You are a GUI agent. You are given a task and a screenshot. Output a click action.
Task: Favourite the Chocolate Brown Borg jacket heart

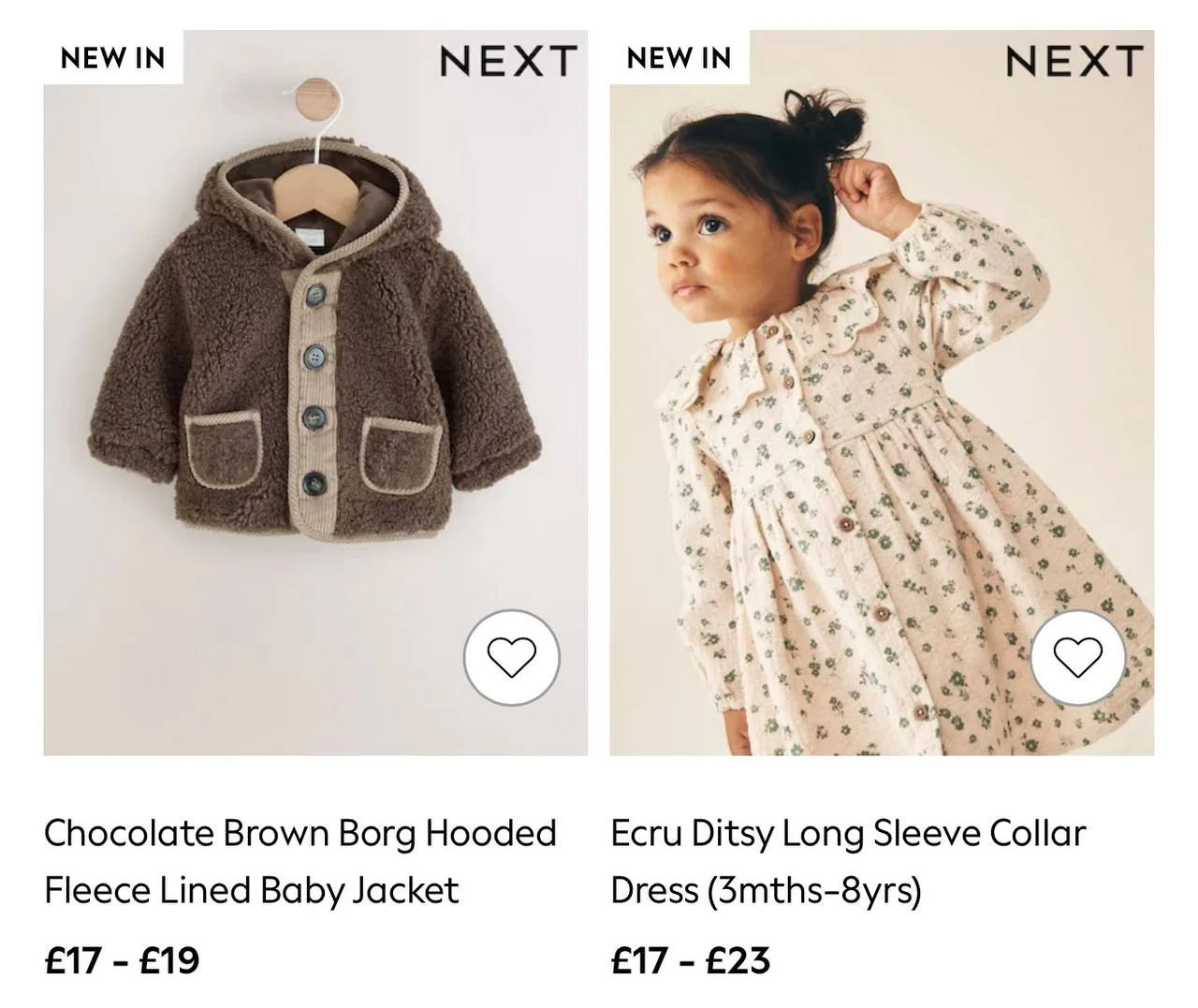(x=511, y=657)
